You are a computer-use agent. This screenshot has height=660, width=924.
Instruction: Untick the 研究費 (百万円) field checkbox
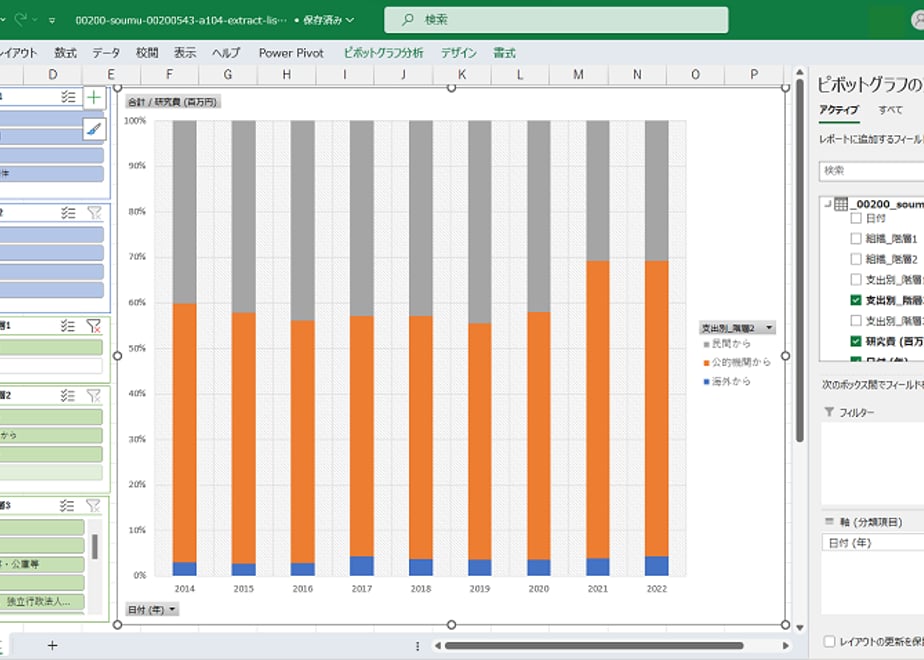tap(856, 341)
